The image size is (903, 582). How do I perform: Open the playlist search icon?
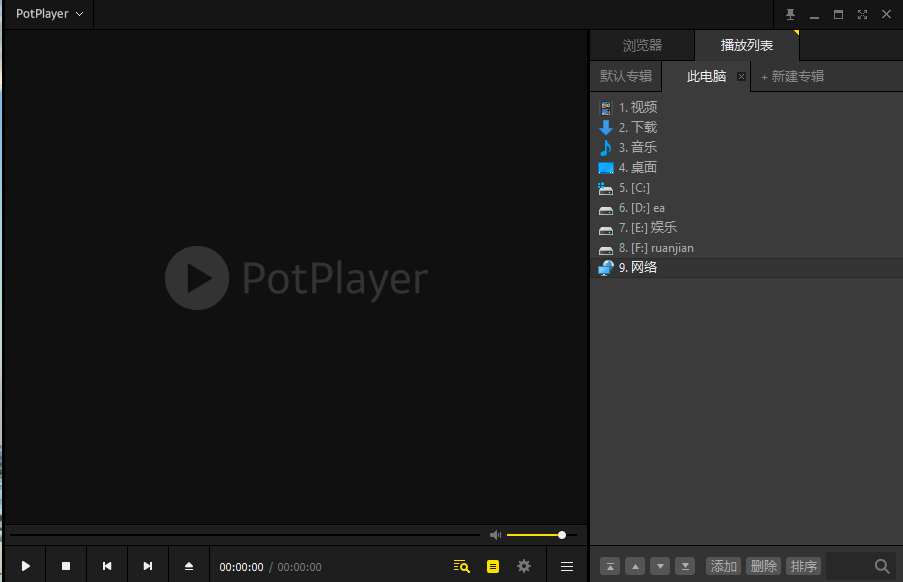point(461,566)
